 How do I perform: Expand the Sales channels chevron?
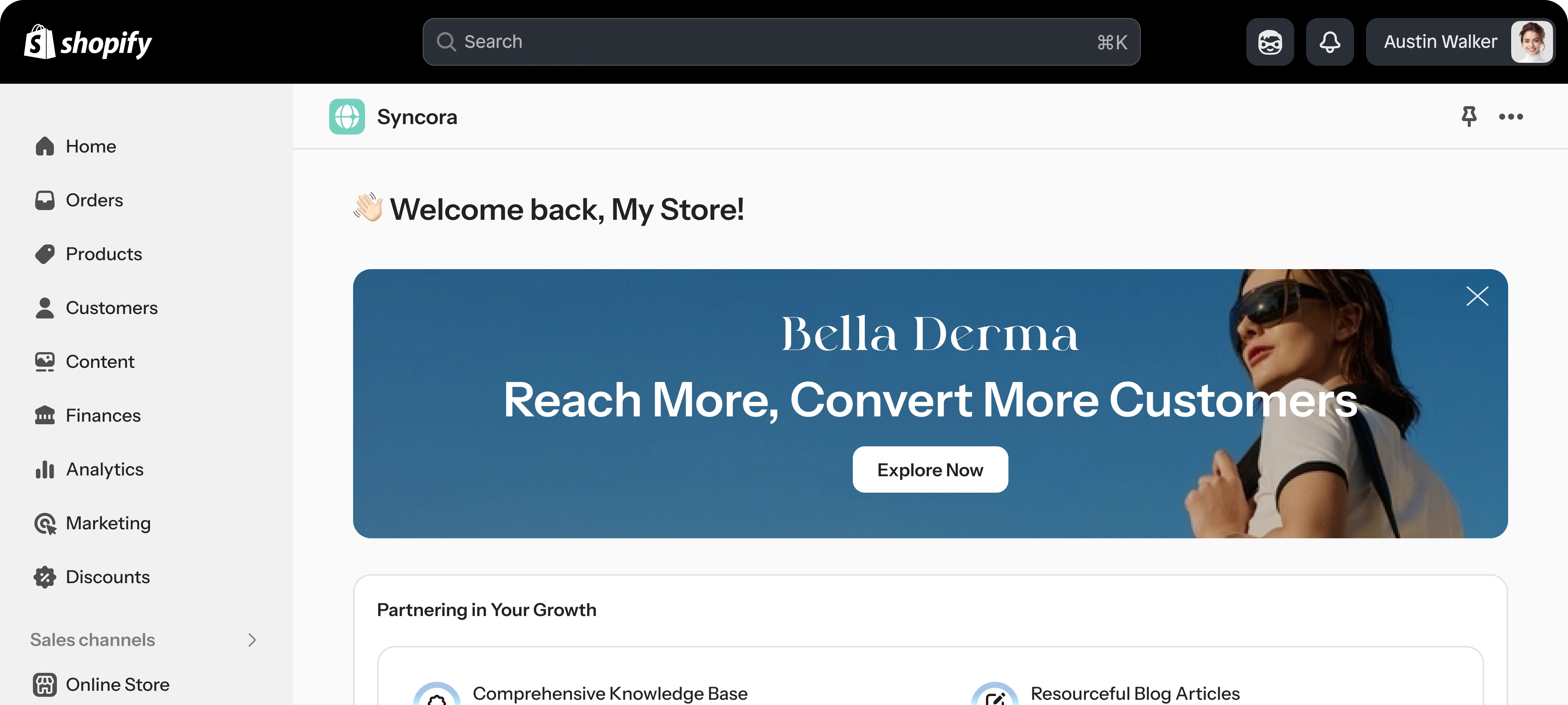pyautogui.click(x=252, y=640)
